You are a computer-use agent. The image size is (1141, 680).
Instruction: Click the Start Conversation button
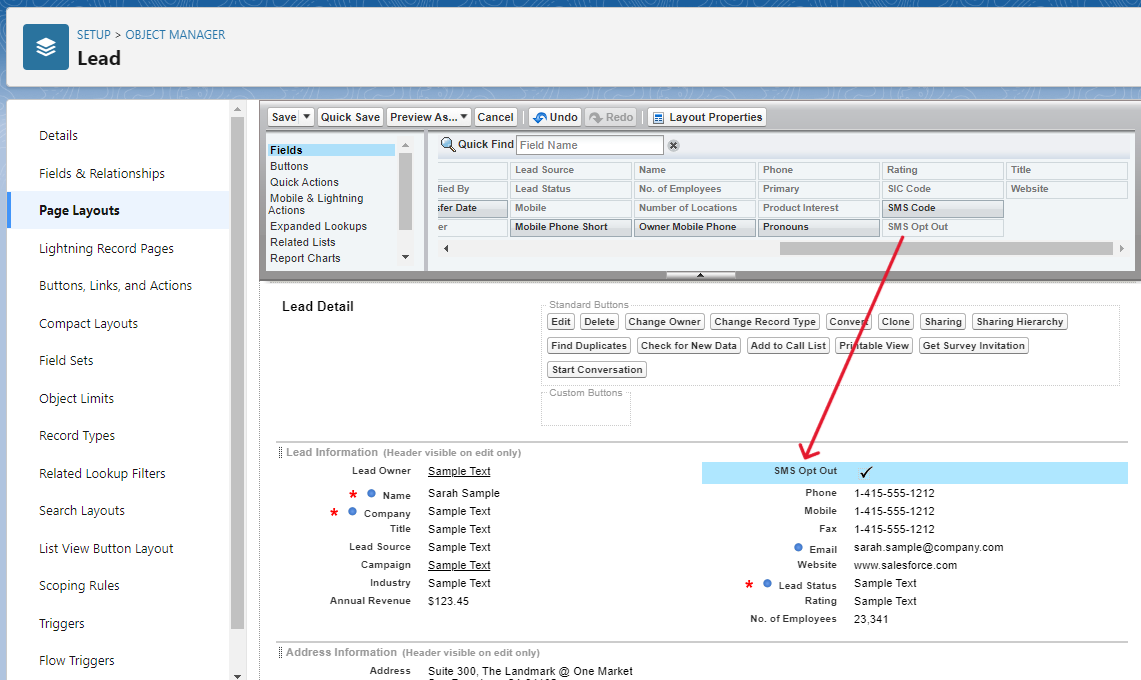tap(597, 370)
